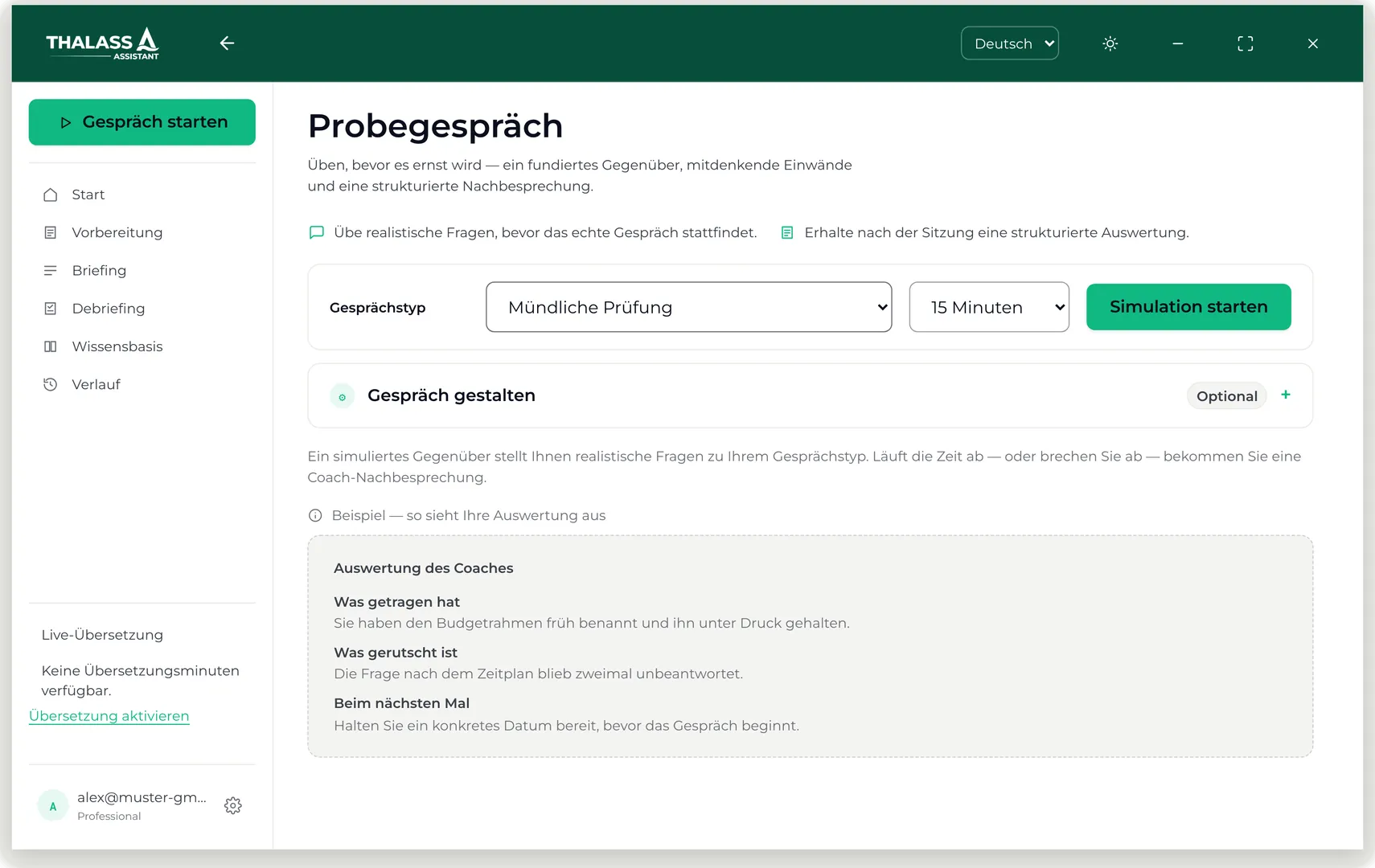Open account settings with the gear icon
1375x868 pixels.
click(233, 806)
